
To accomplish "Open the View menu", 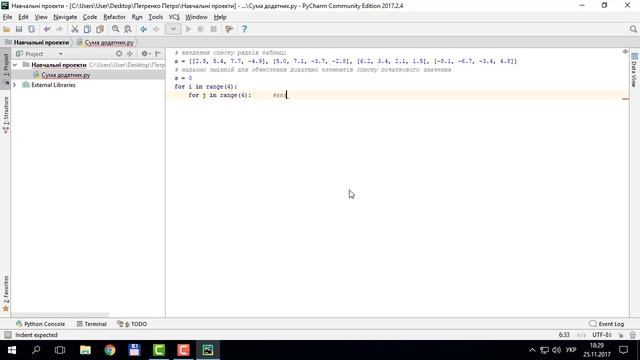I will click(41, 17).
